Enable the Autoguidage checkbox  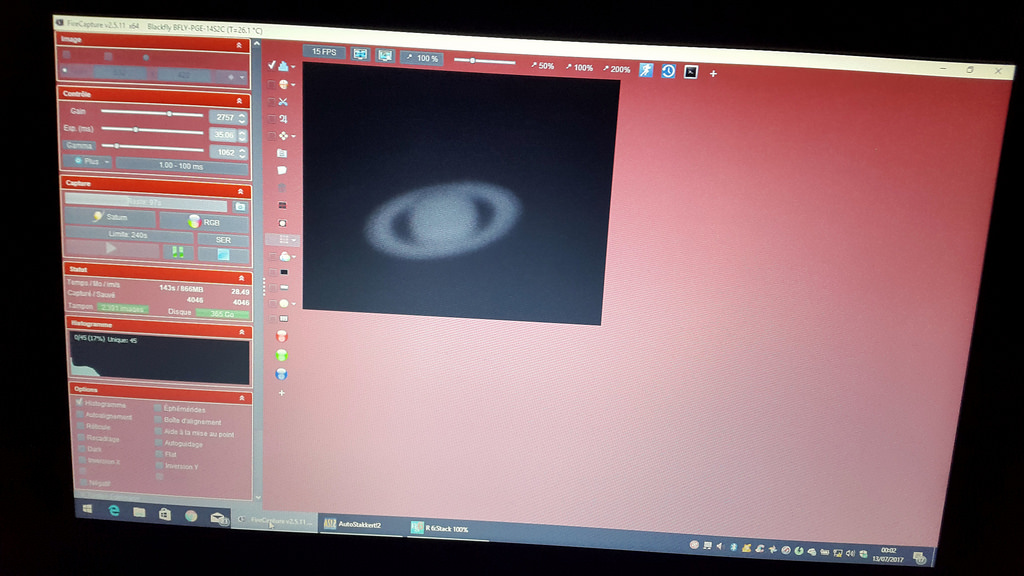tap(159, 443)
